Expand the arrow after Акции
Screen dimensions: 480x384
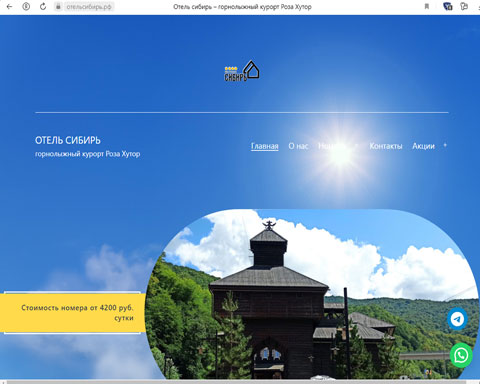[x=445, y=145]
